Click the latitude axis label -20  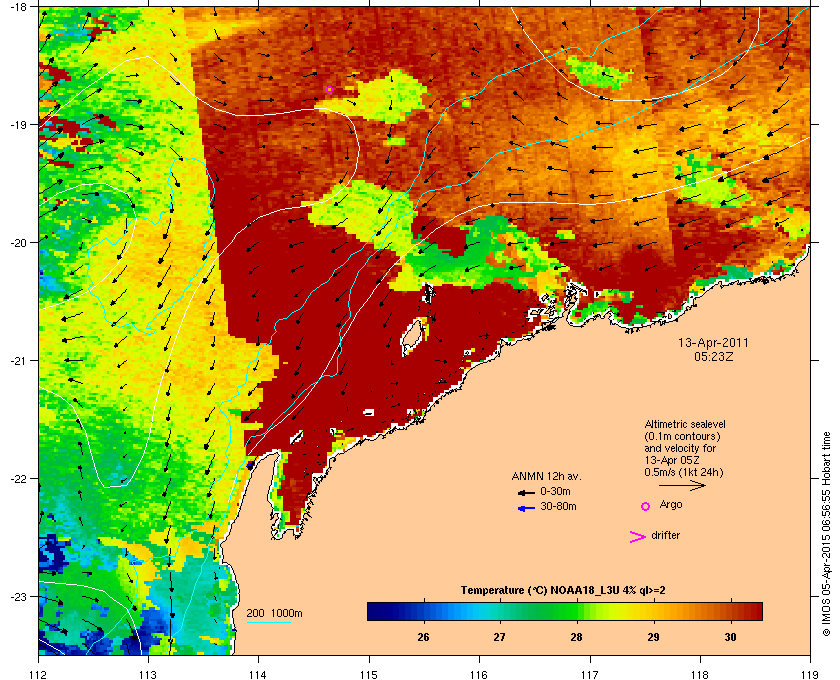[18, 242]
